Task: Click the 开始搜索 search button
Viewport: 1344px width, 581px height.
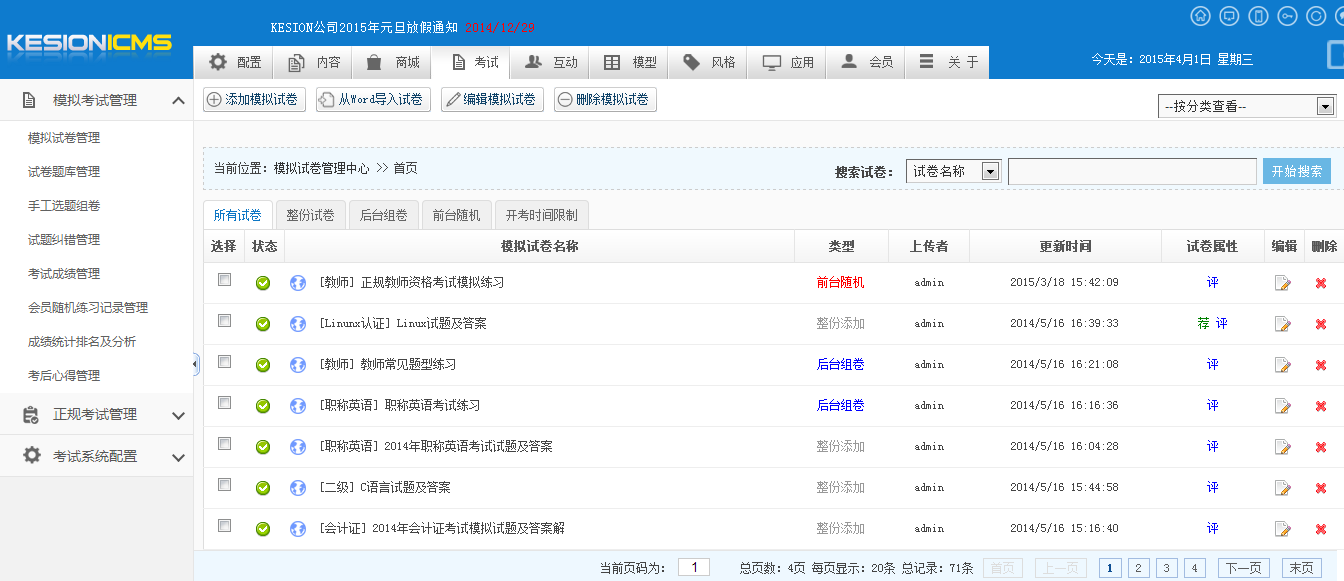Action: click(x=1298, y=170)
